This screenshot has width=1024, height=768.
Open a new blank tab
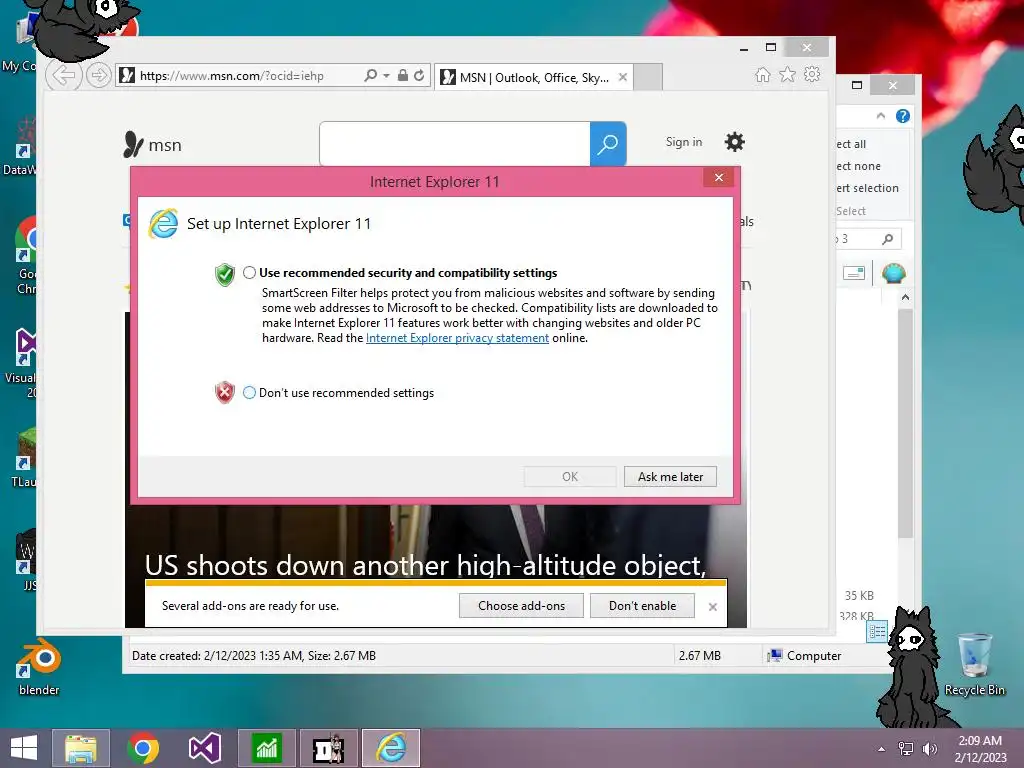(648, 77)
